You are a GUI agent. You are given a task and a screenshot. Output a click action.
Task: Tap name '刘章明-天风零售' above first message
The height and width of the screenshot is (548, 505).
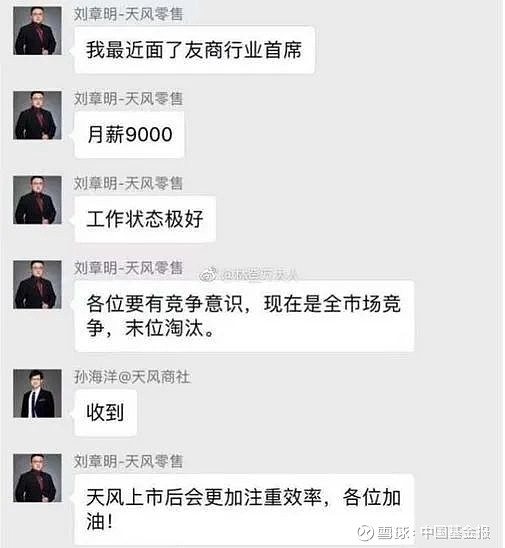pos(128,14)
